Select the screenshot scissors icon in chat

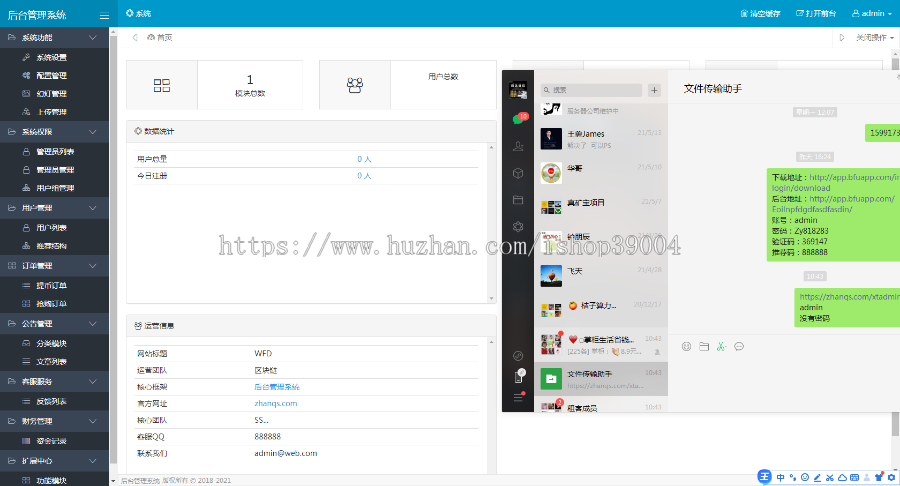click(x=721, y=346)
